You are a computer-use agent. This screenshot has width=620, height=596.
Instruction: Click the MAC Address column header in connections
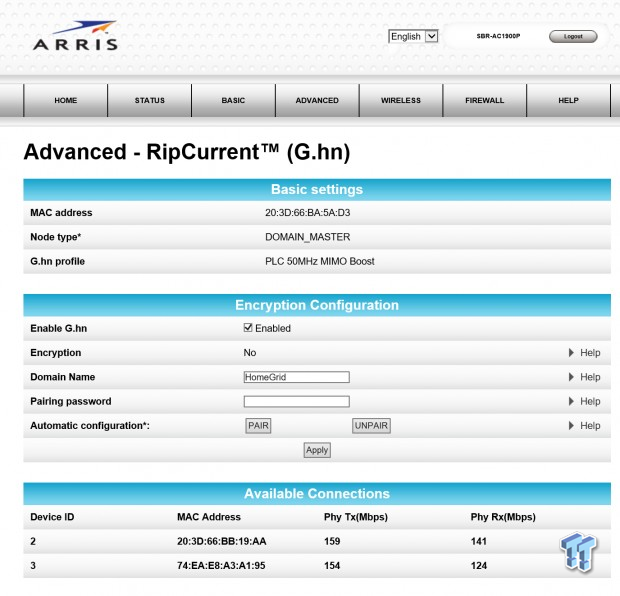(209, 517)
